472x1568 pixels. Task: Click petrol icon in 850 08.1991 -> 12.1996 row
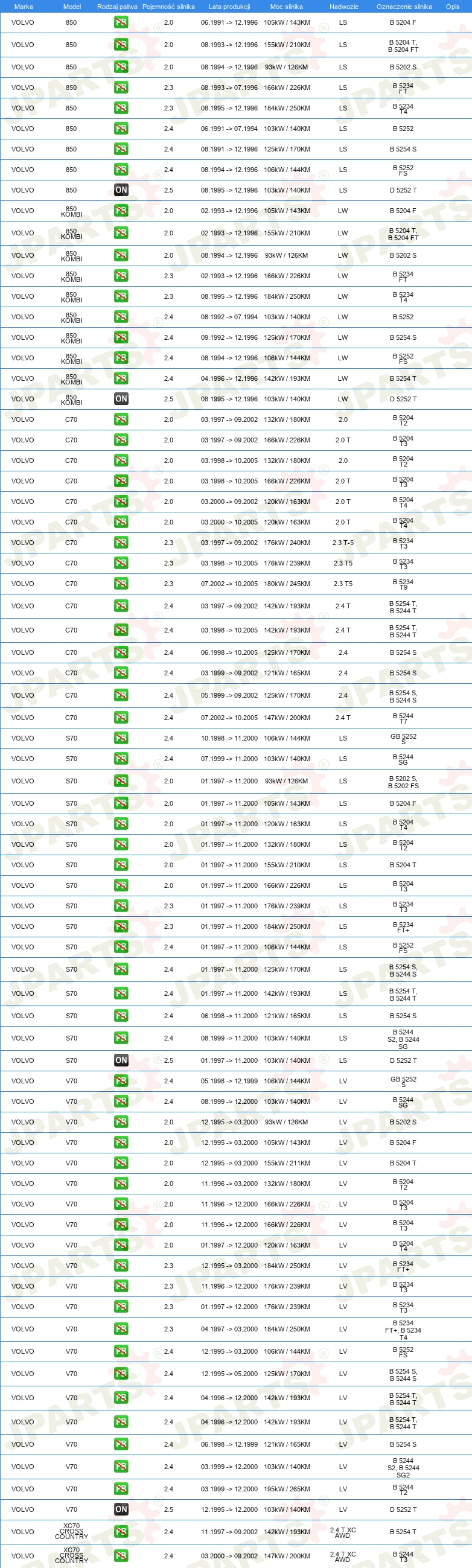[x=121, y=149]
